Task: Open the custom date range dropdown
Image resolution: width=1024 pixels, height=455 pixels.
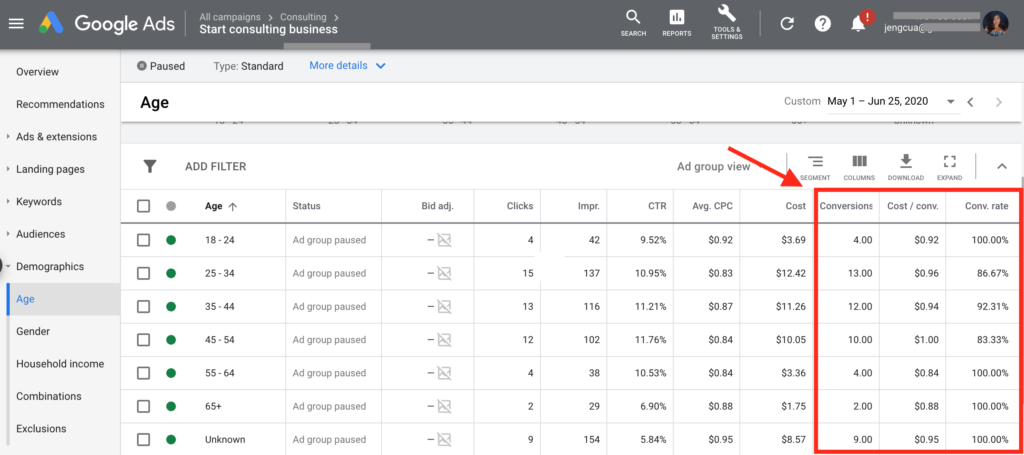Action: [x=891, y=102]
